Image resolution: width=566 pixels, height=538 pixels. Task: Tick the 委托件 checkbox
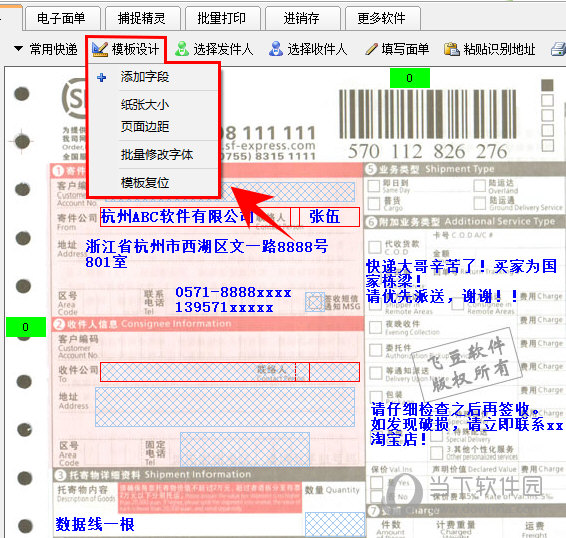[375, 350]
